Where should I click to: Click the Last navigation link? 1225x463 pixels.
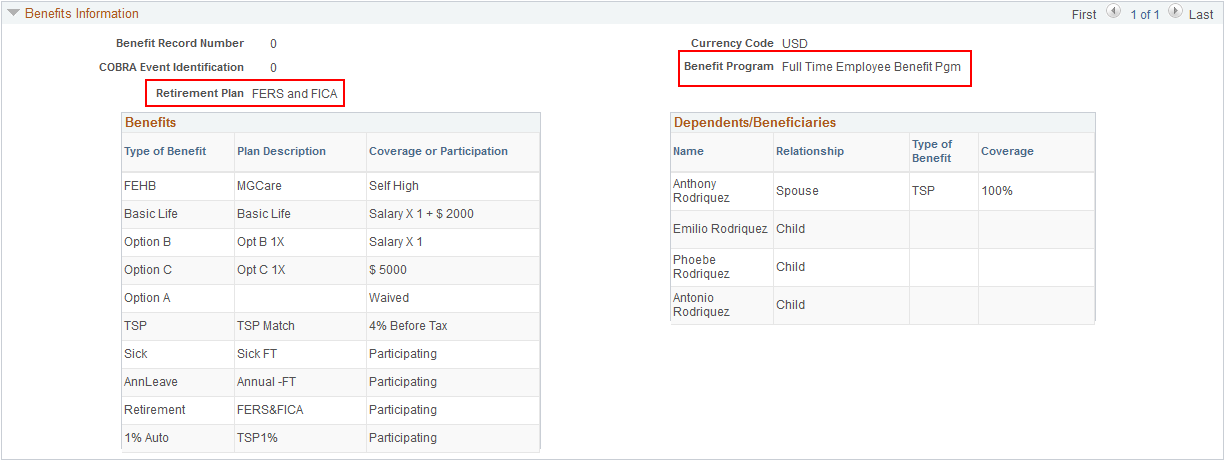[x=1201, y=15]
